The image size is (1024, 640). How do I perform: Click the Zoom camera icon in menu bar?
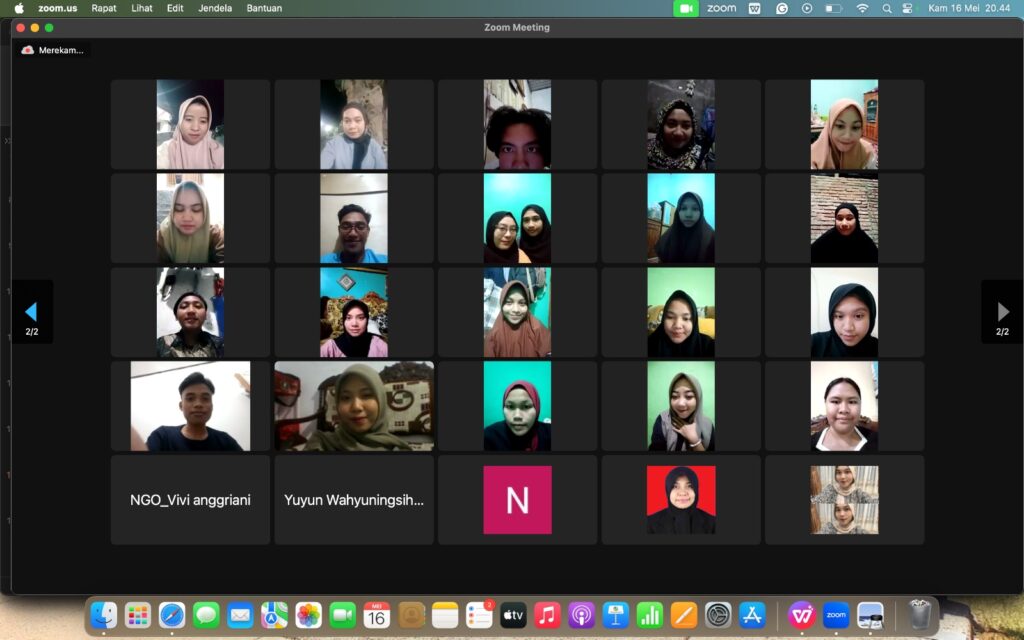pos(686,8)
